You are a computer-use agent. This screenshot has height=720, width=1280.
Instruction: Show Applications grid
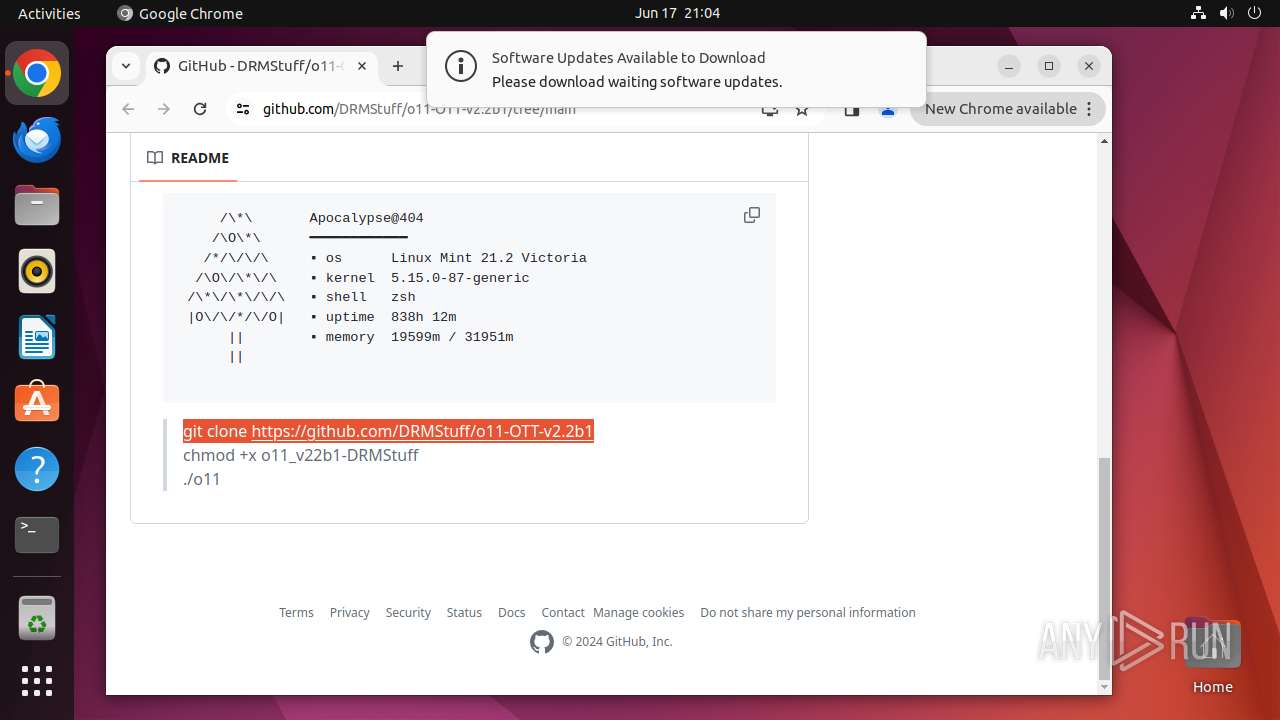[x=37, y=681]
